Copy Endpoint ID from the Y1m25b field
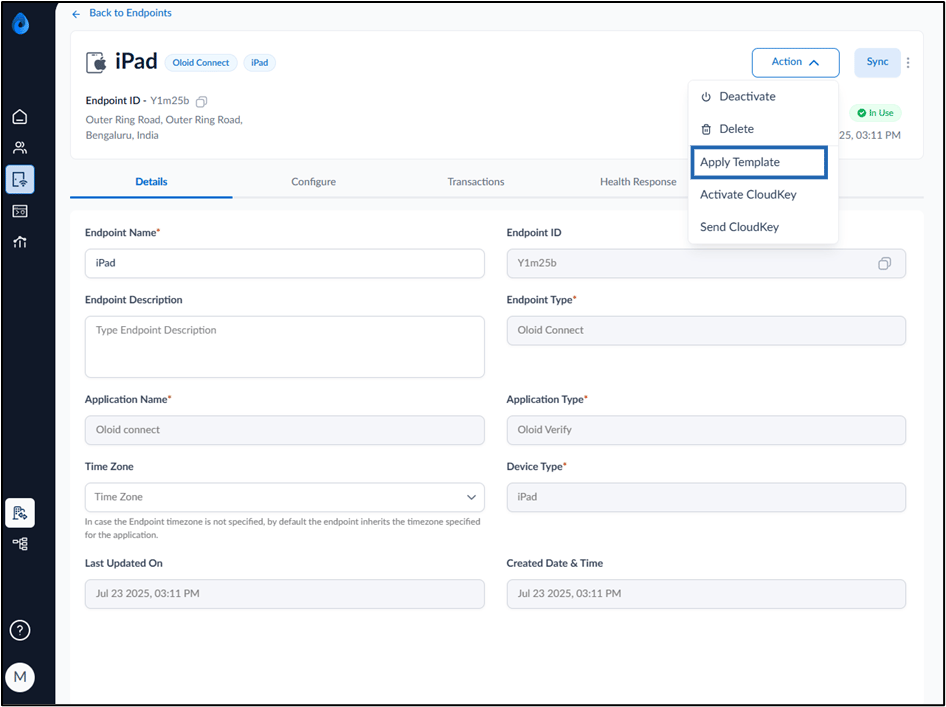This screenshot has height=707, width=946. coord(884,264)
